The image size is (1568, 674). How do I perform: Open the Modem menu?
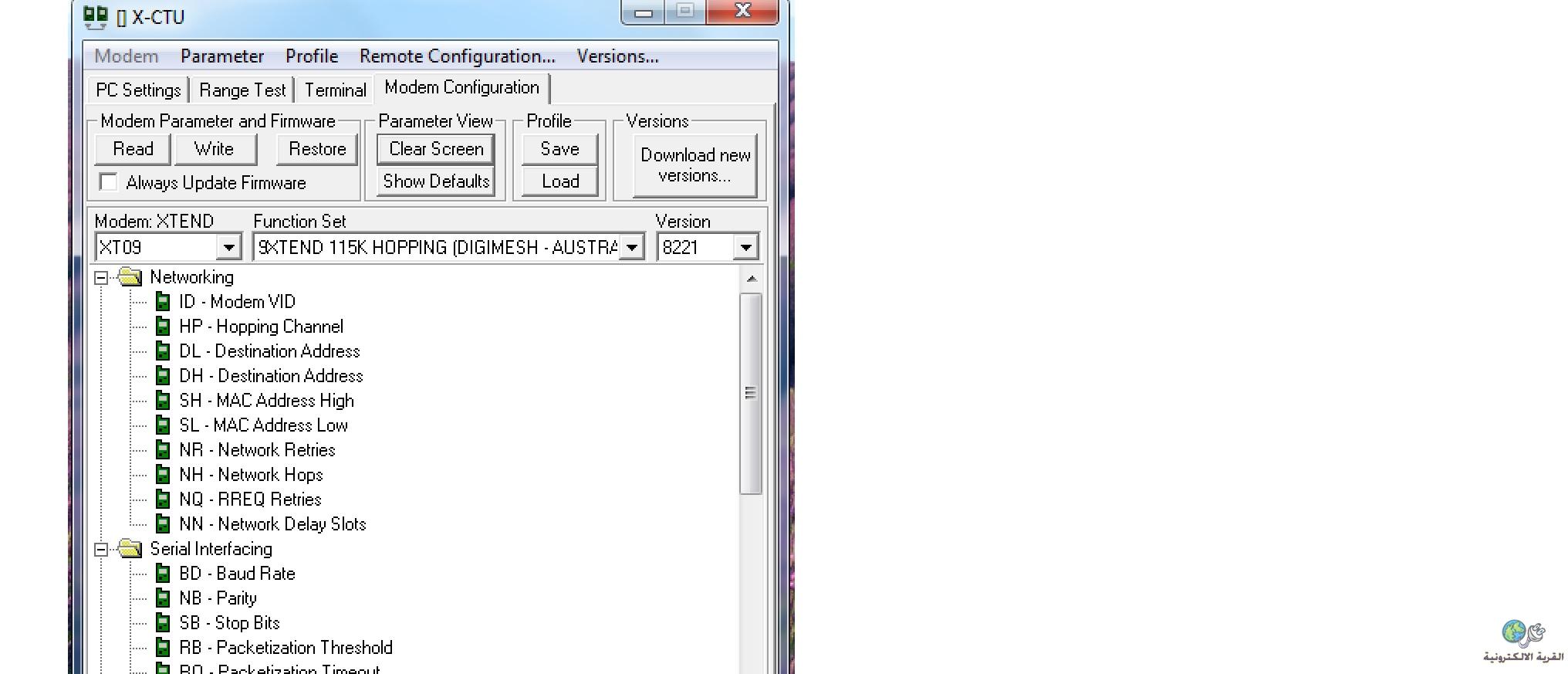click(127, 56)
